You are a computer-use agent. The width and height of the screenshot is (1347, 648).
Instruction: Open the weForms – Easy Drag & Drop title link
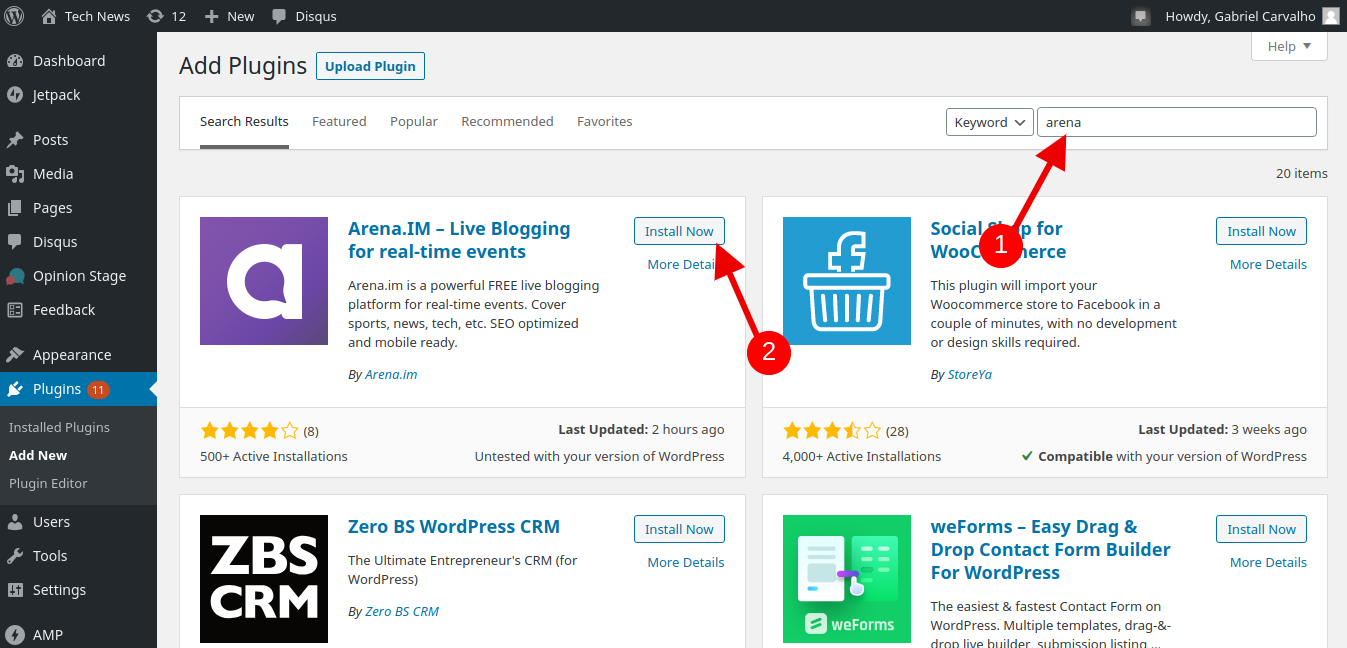[1050, 550]
